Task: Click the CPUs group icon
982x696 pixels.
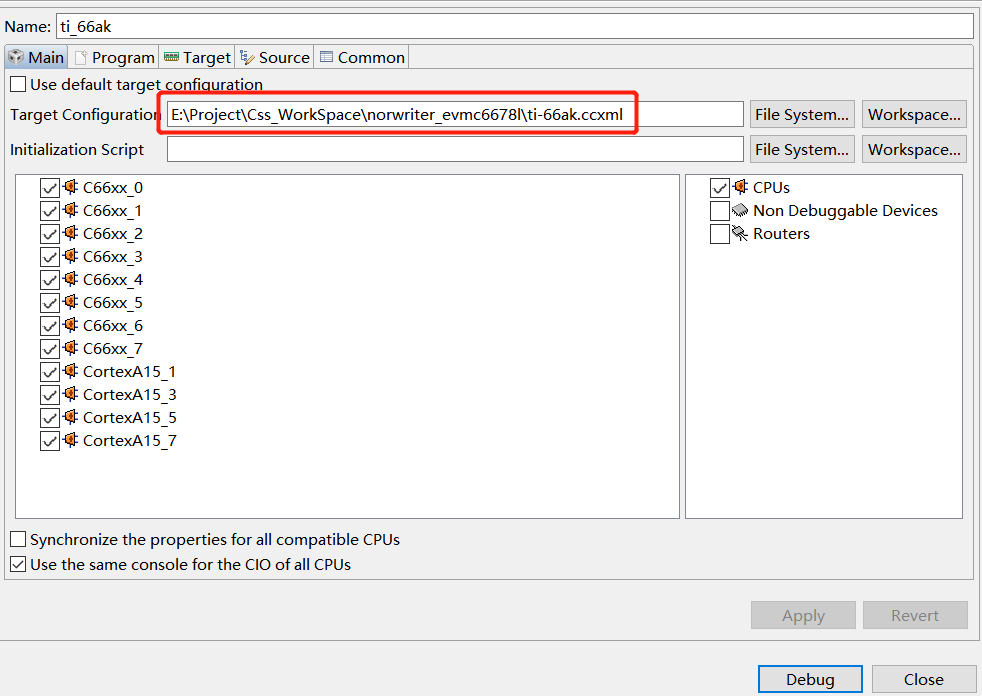Action: coord(740,187)
